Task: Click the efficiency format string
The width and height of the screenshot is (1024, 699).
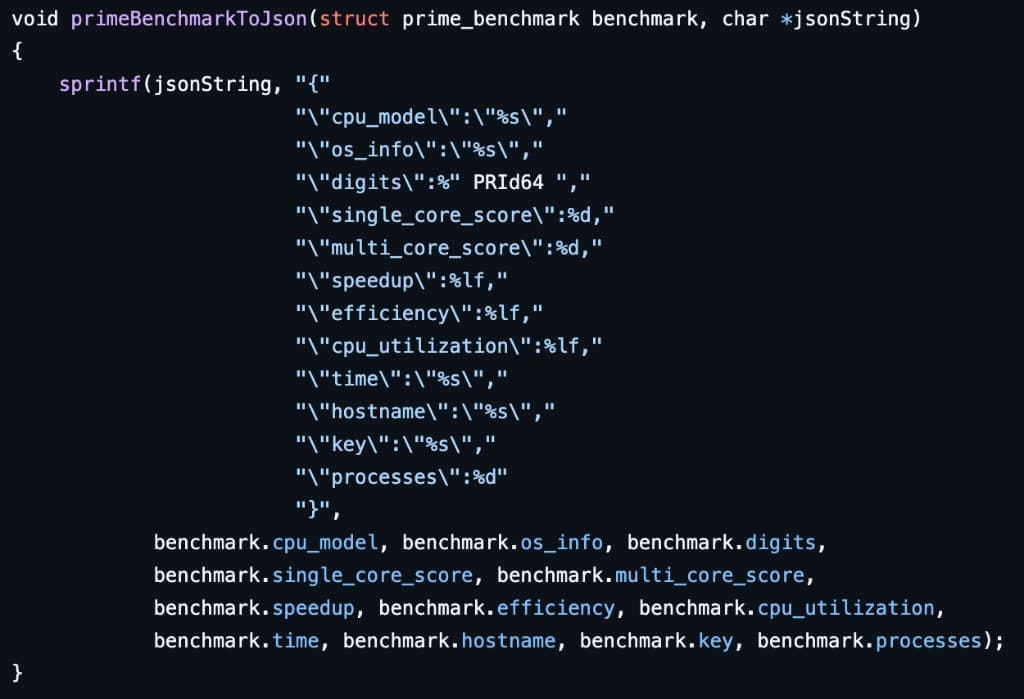Action: coord(419,313)
